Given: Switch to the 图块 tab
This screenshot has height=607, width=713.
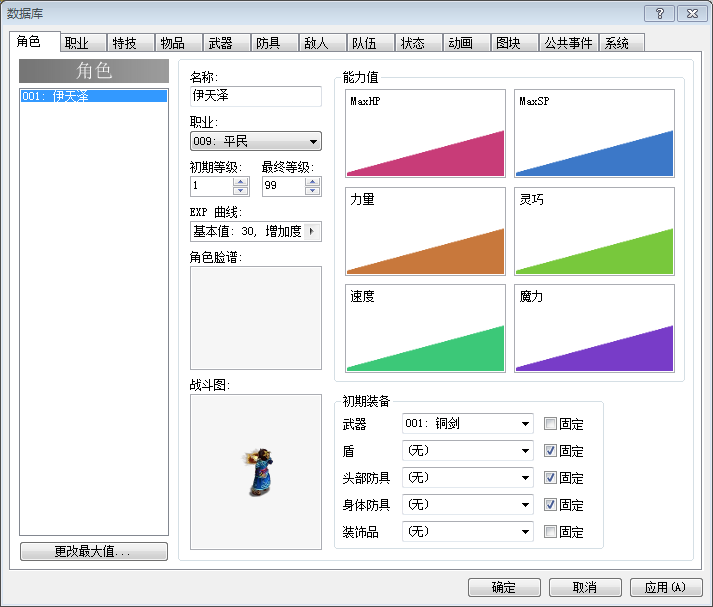Looking at the screenshot, I should [x=515, y=43].
